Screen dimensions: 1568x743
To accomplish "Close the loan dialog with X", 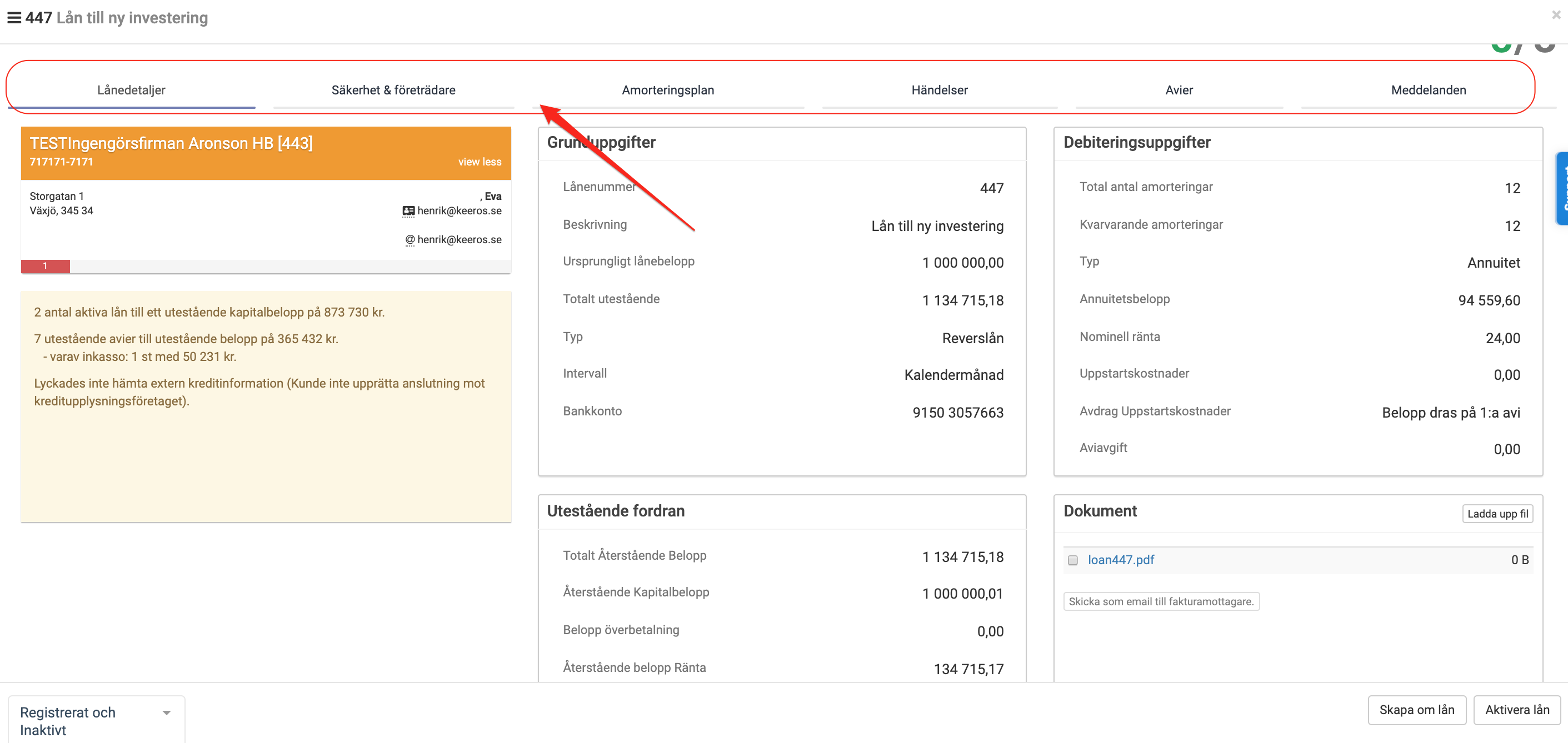I will pos(1556,14).
